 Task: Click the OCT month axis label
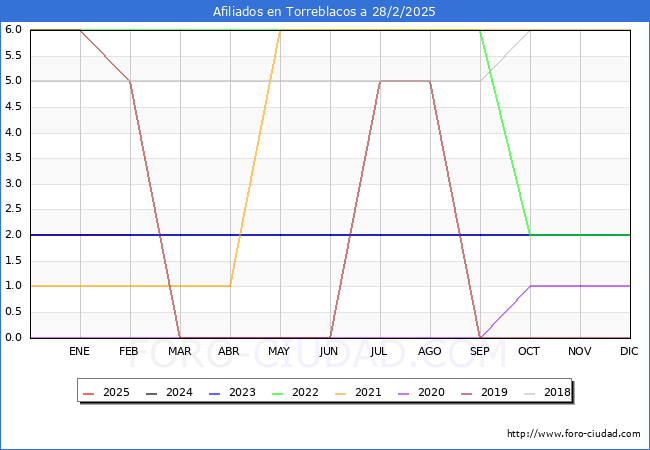[529, 351]
